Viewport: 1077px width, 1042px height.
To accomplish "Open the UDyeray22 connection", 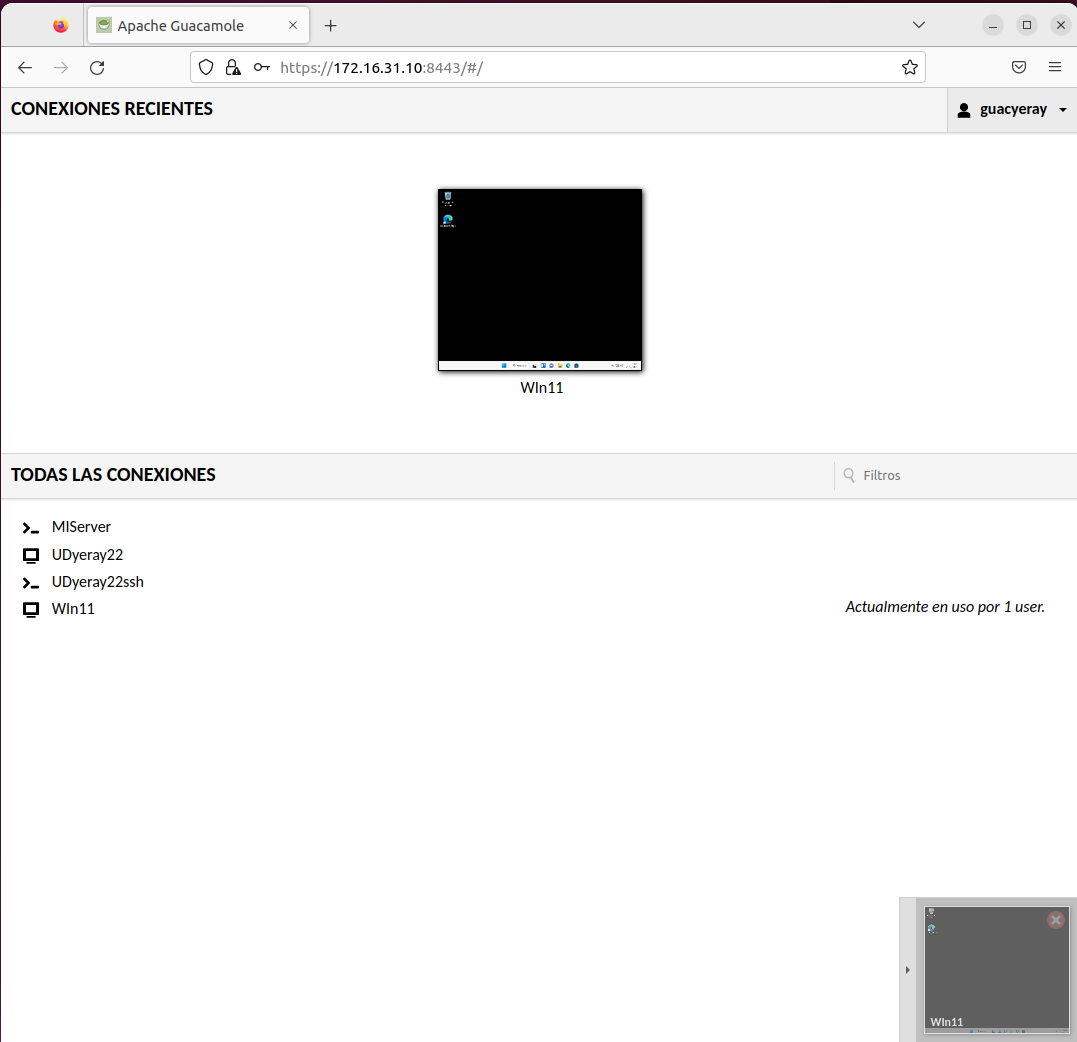I will 87,554.
